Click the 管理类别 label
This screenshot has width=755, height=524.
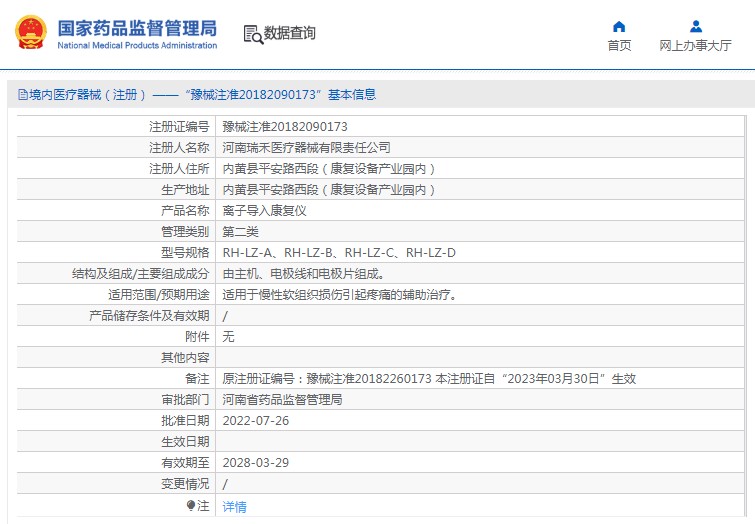[x=185, y=232]
